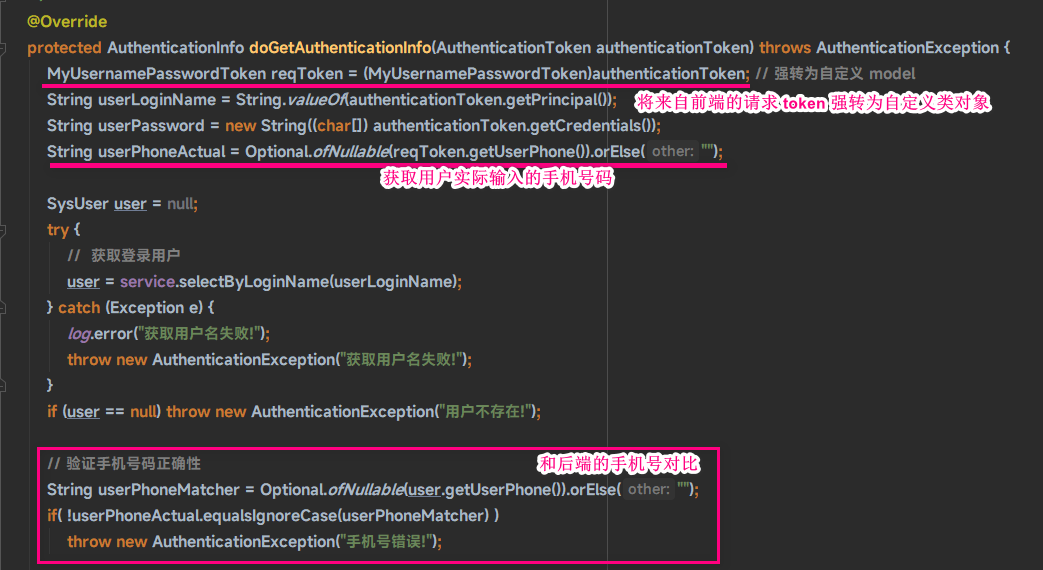Click 'if (user == null)' condition
This screenshot has height=570, width=1043.
(x=104, y=412)
